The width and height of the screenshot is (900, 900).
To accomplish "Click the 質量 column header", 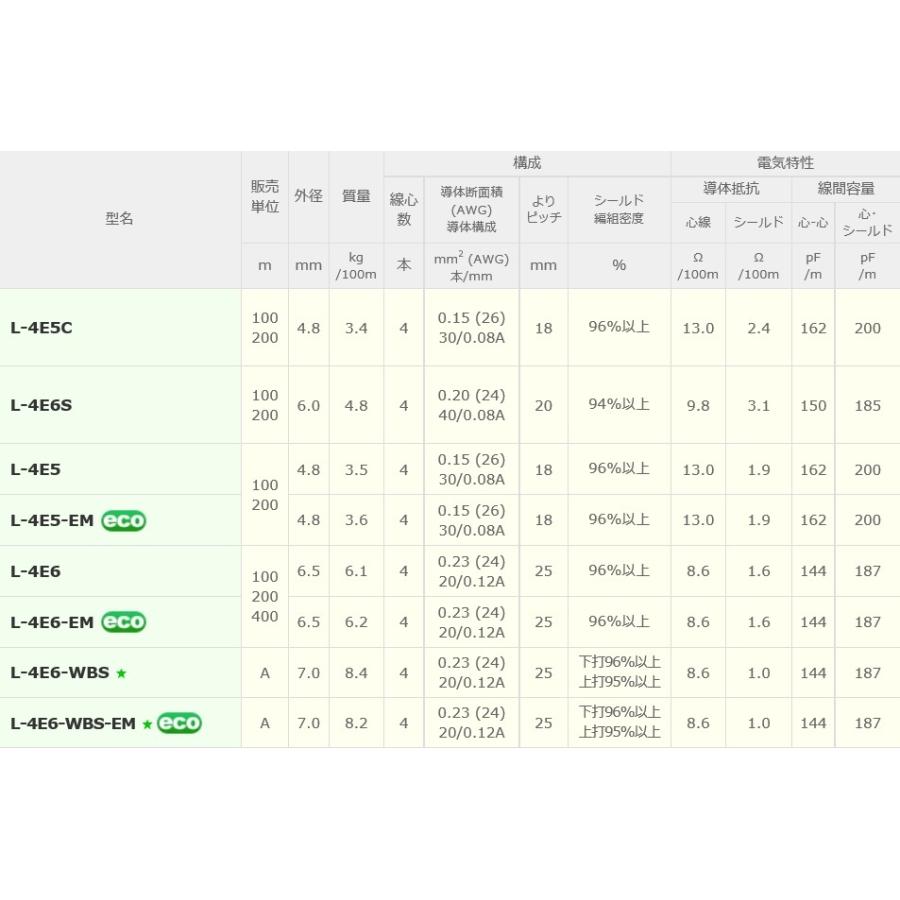I will click(x=356, y=196).
